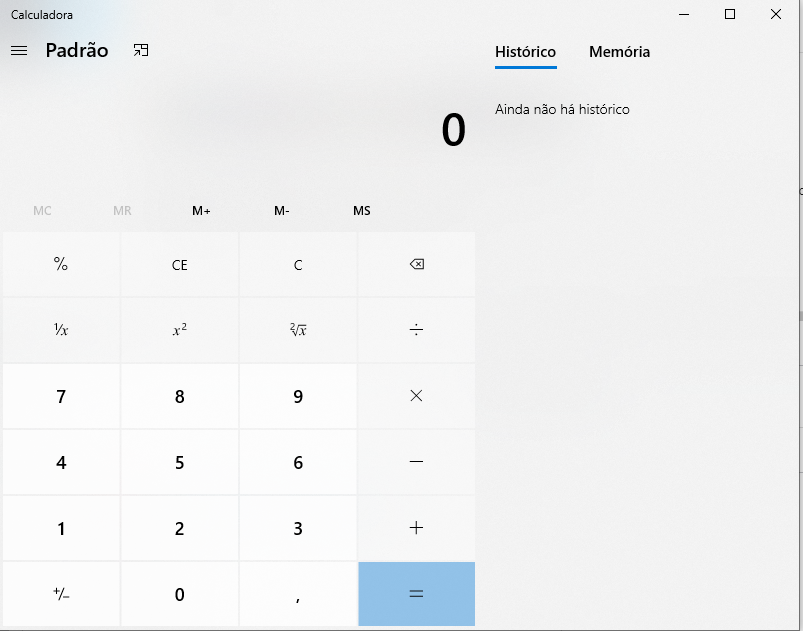Open the navigation hamburger menu
The height and width of the screenshot is (631, 803).
pos(18,51)
